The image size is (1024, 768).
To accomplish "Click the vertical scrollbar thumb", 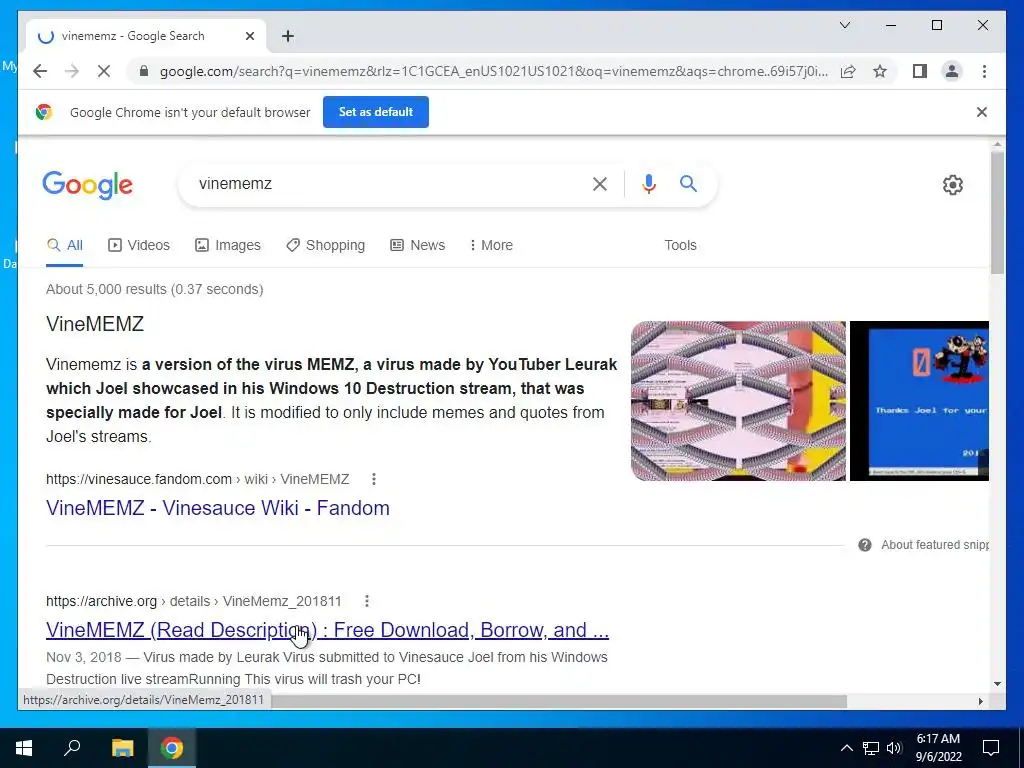I will [997, 213].
